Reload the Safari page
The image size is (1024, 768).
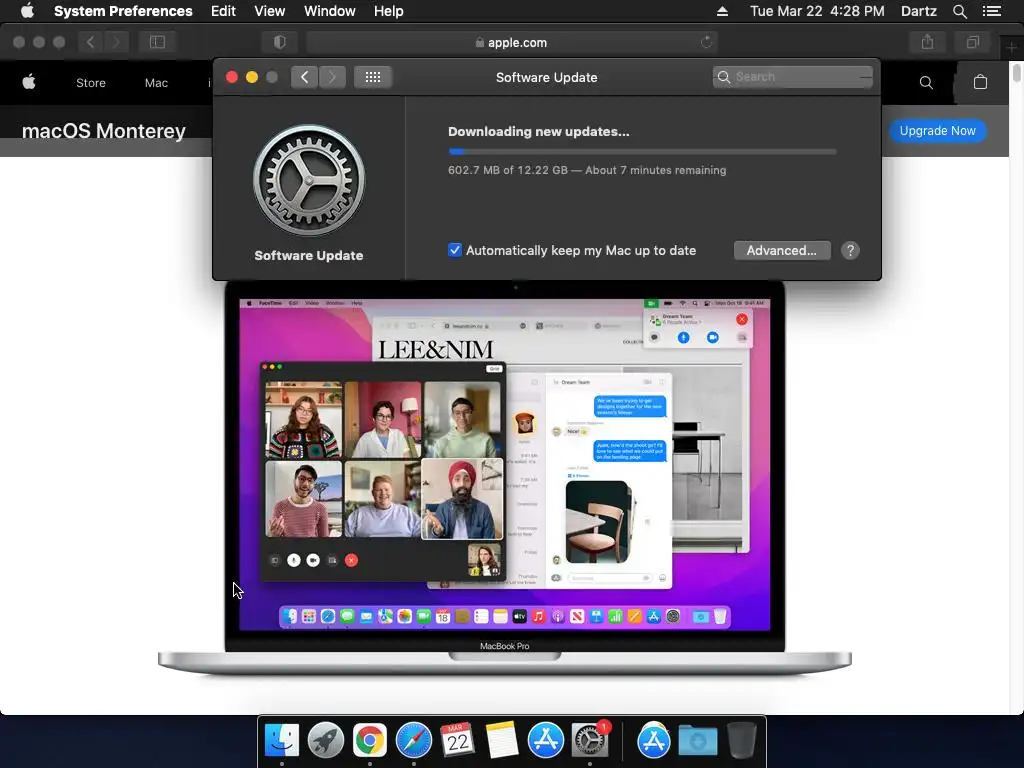tap(706, 42)
